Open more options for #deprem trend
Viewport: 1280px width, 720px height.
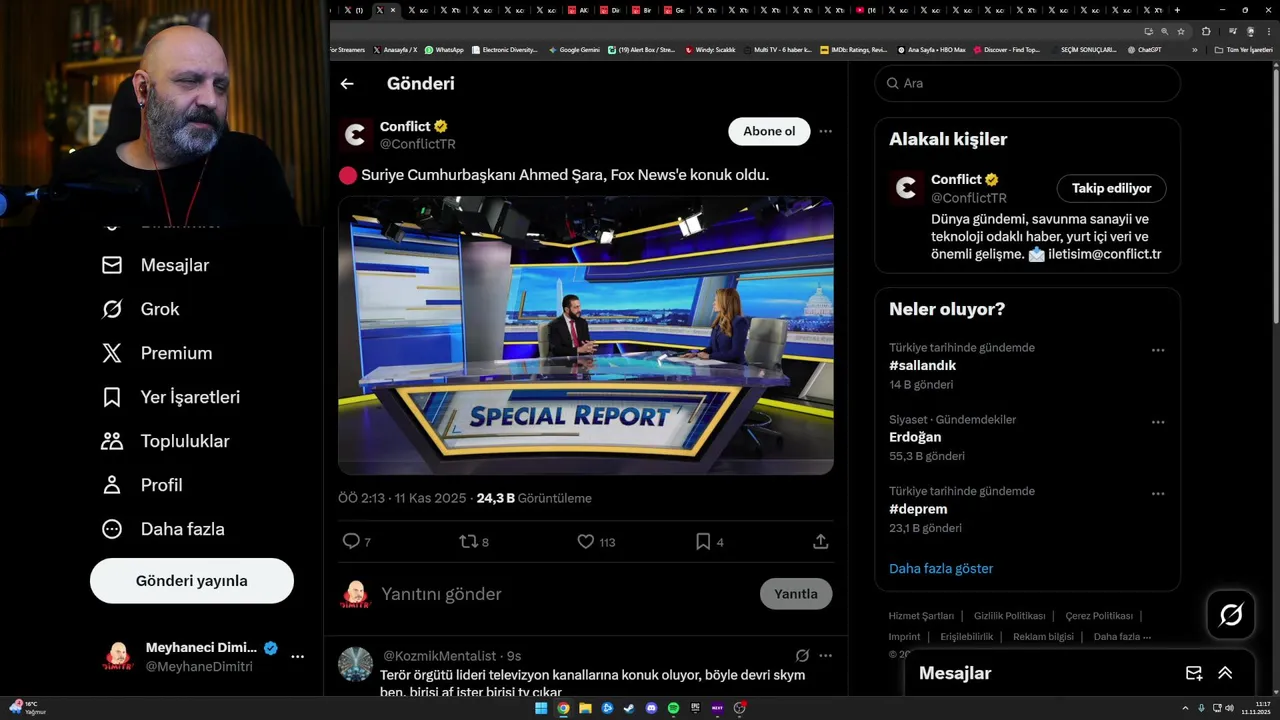tap(1158, 494)
